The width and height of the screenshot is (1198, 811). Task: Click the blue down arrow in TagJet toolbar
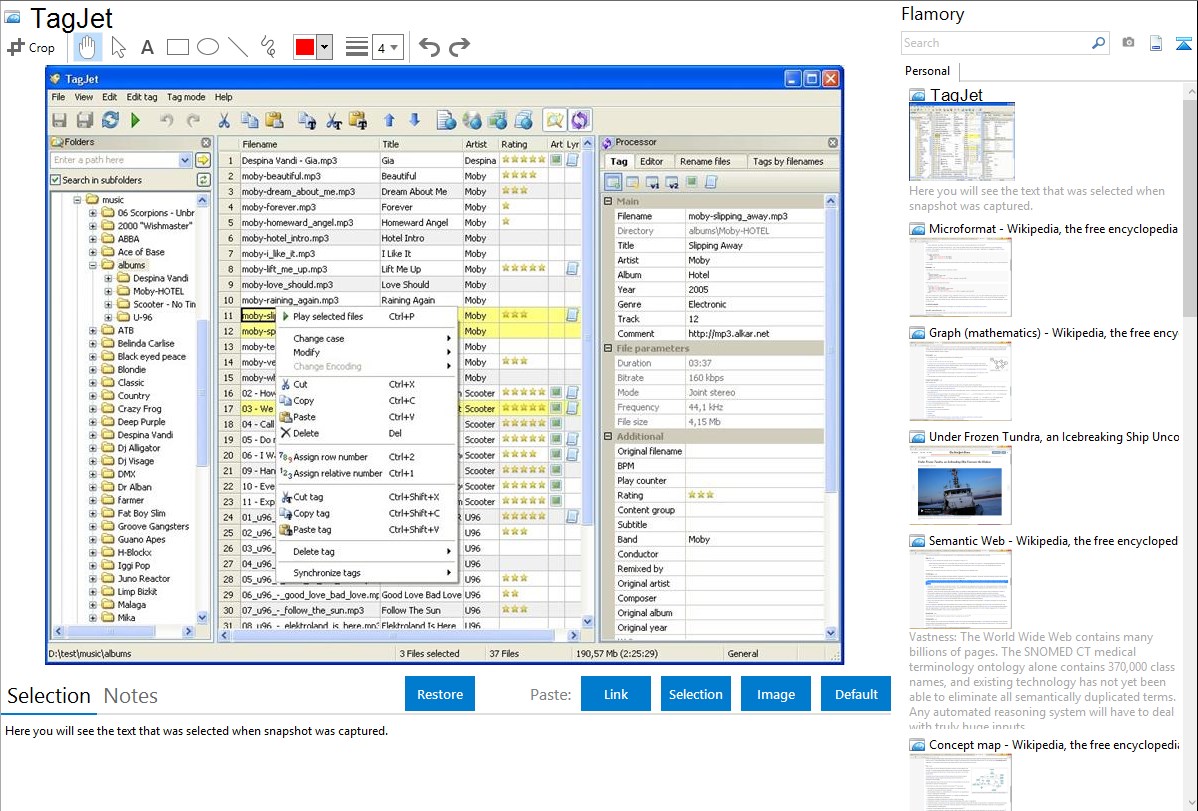point(414,120)
